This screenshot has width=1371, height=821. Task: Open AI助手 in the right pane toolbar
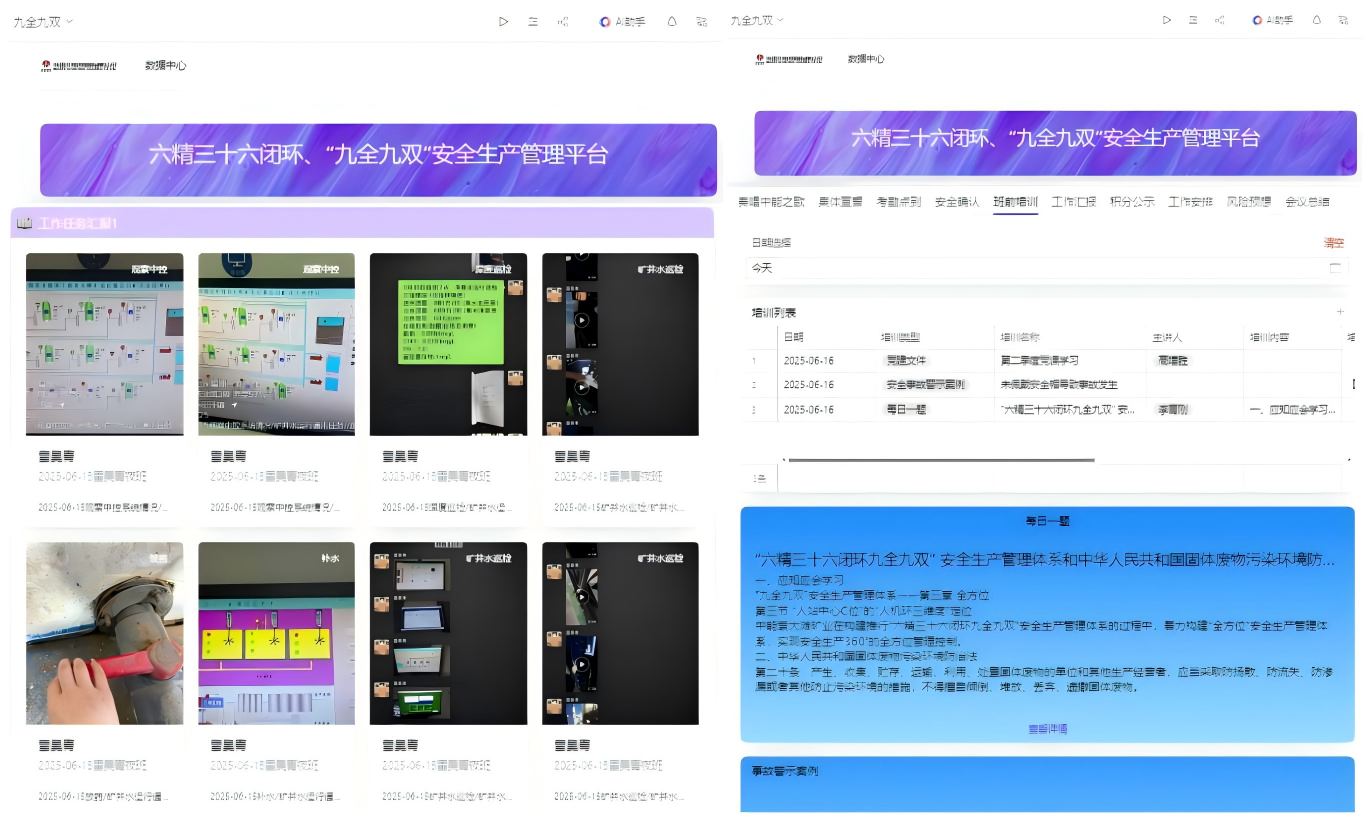coord(1272,20)
